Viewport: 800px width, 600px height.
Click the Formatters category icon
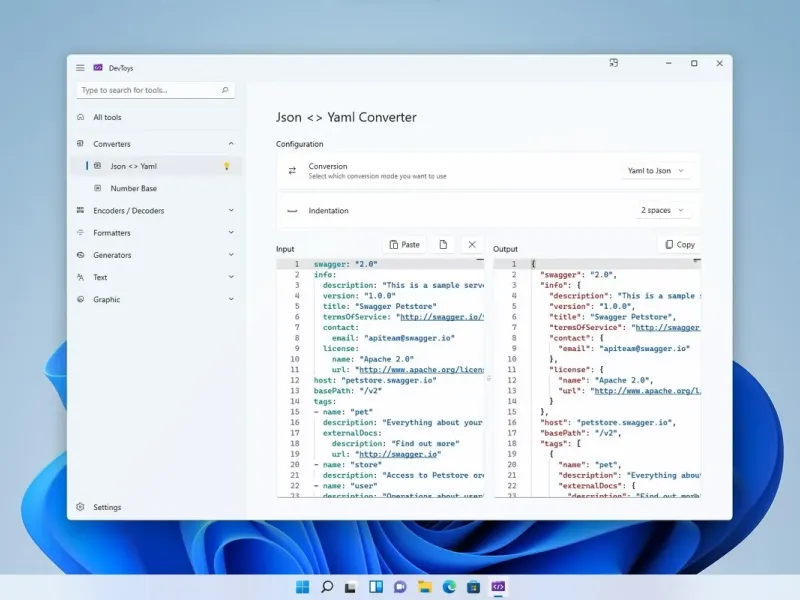tap(80, 232)
